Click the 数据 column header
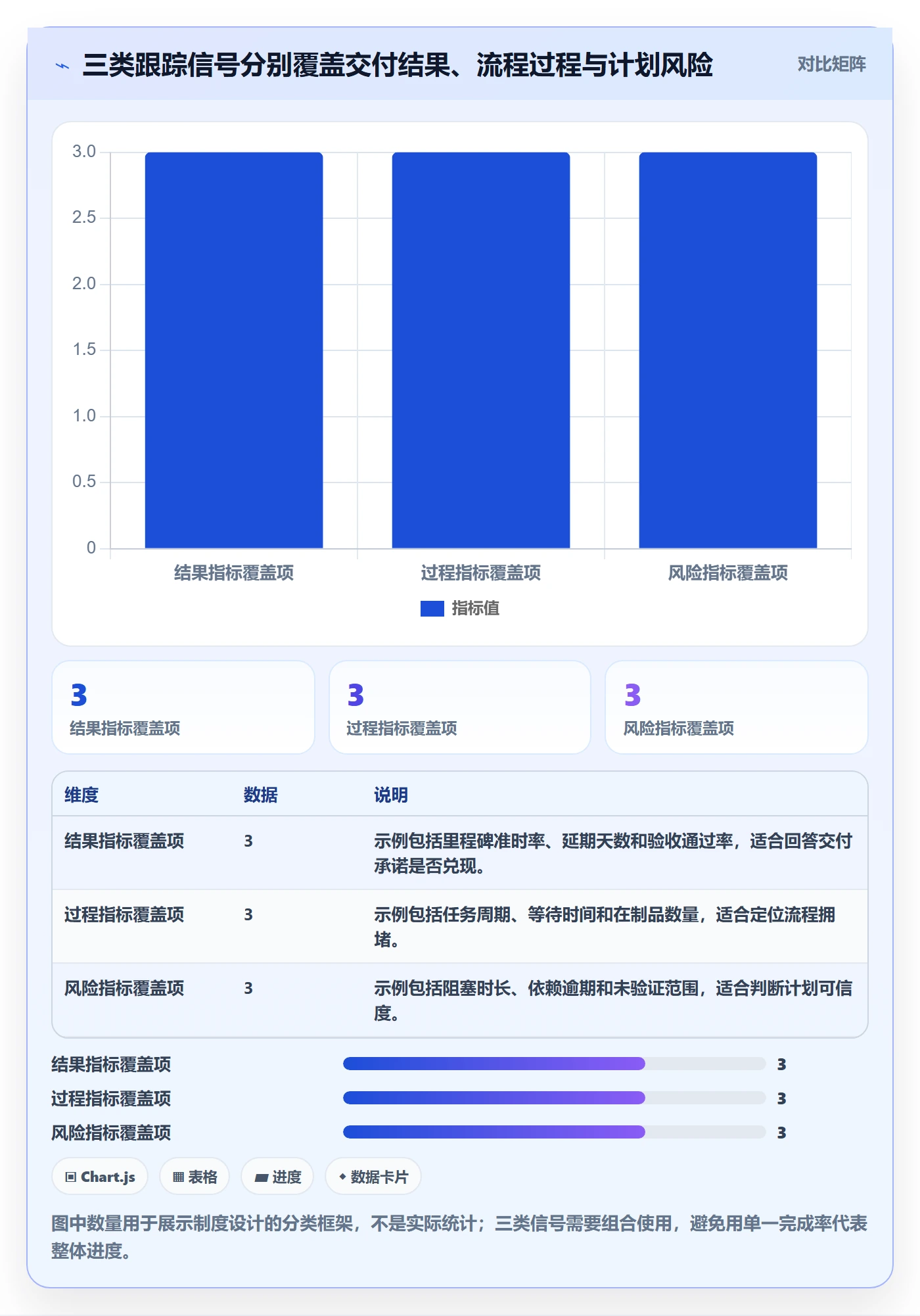 tap(261, 795)
